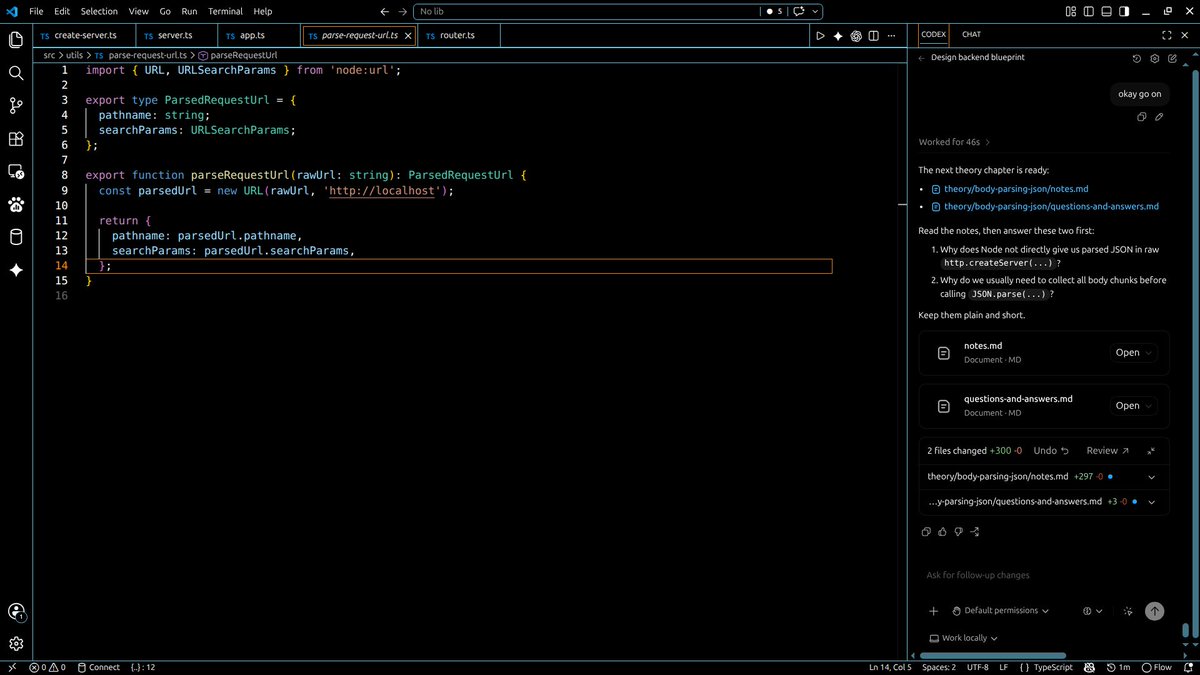Switch to the router.ts tab
Screen dimensions: 1200x675
point(458,35)
